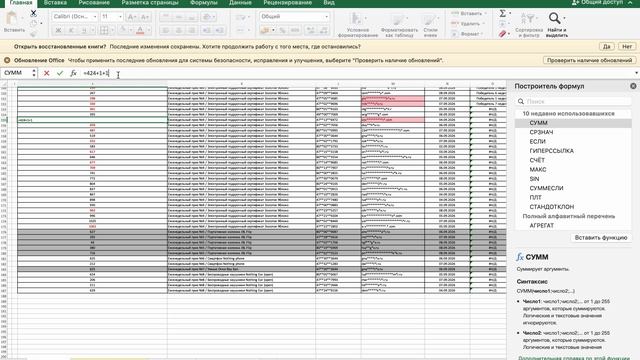Open text orientation icon
This screenshot has height=360, width=640.
pyautogui.click(x=207, y=17)
